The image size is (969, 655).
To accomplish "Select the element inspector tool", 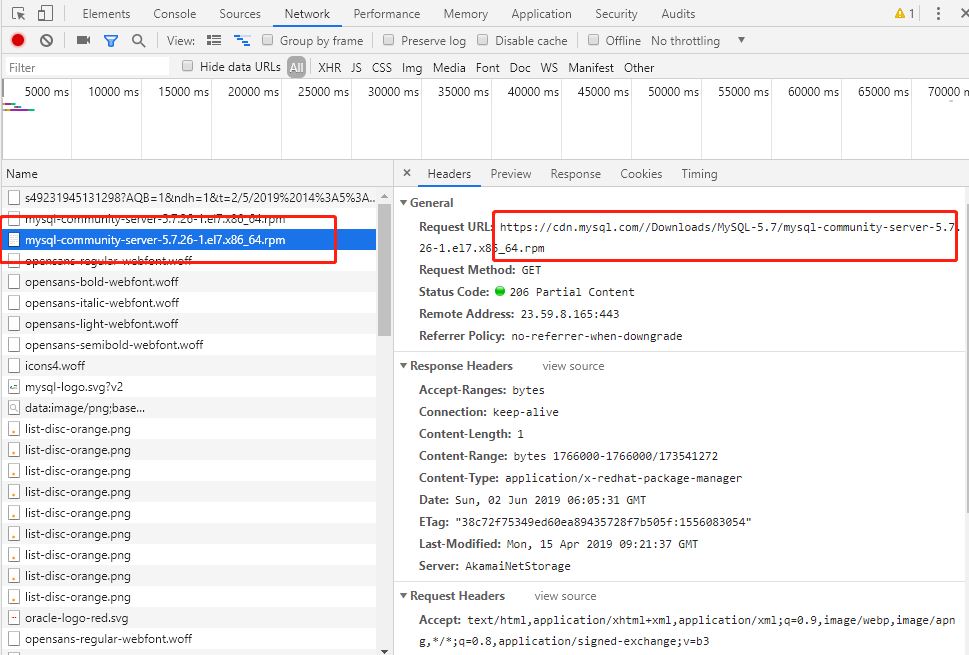I will pos(18,14).
